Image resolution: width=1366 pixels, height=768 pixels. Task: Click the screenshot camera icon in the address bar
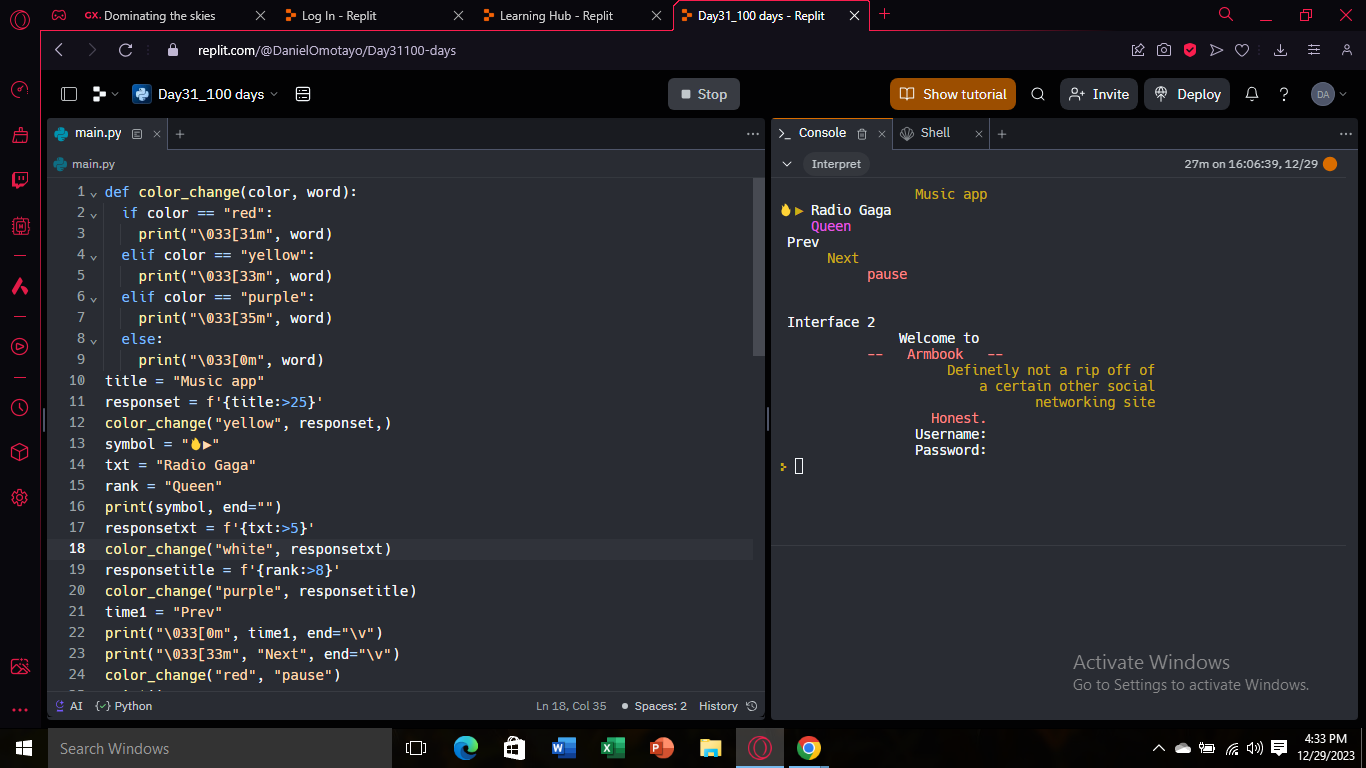pyautogui.click(x=1163, y=49)
